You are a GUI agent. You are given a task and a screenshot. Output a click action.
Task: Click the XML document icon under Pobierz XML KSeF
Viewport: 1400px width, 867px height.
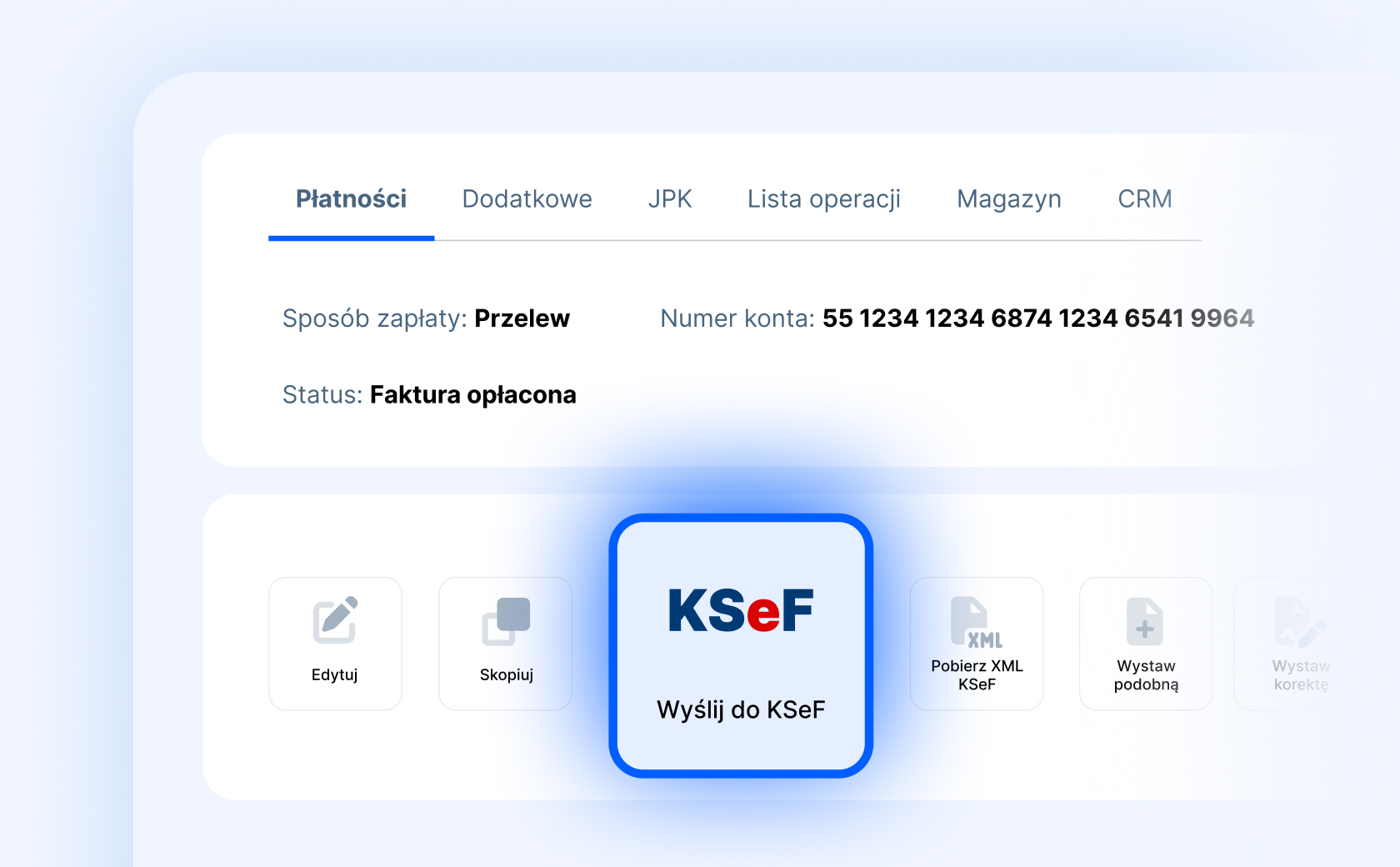coord(976,621)
